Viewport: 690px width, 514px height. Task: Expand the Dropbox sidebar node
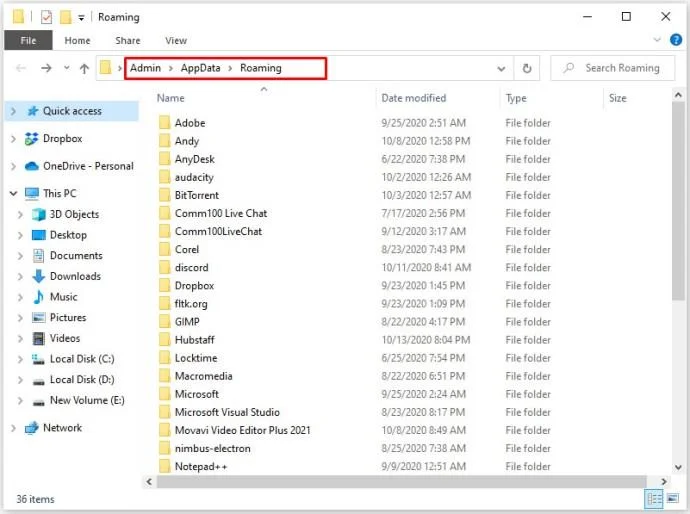point(13,139)
